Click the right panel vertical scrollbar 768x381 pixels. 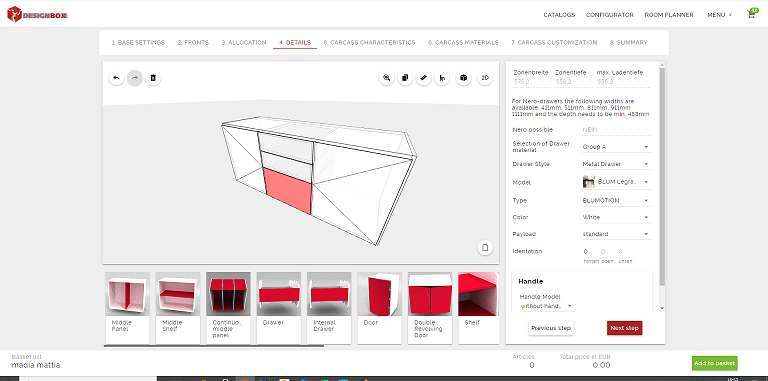point(662,176)
